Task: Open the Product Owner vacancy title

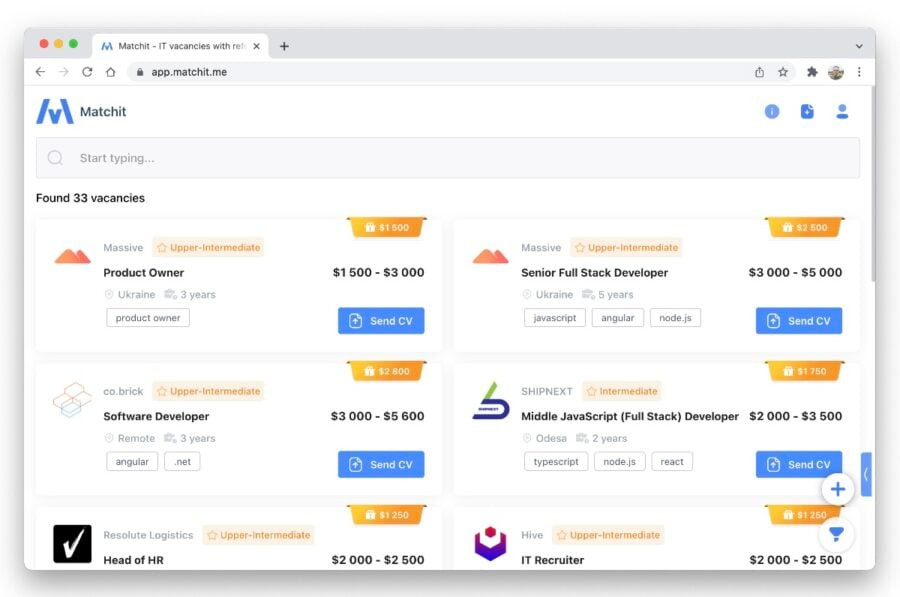Action: [143, 273]
